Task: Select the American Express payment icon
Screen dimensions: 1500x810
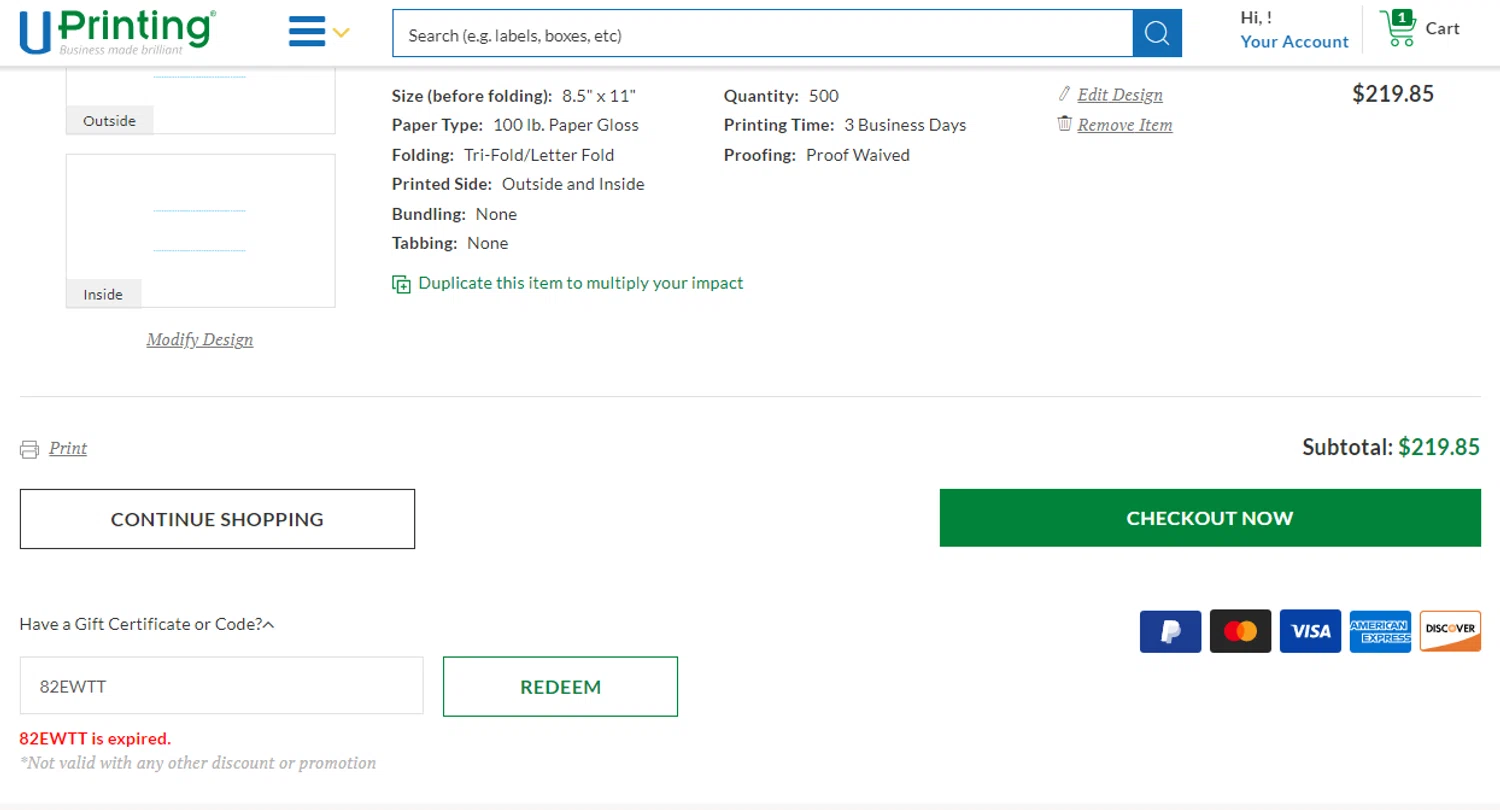Action: click(1380, 631)
